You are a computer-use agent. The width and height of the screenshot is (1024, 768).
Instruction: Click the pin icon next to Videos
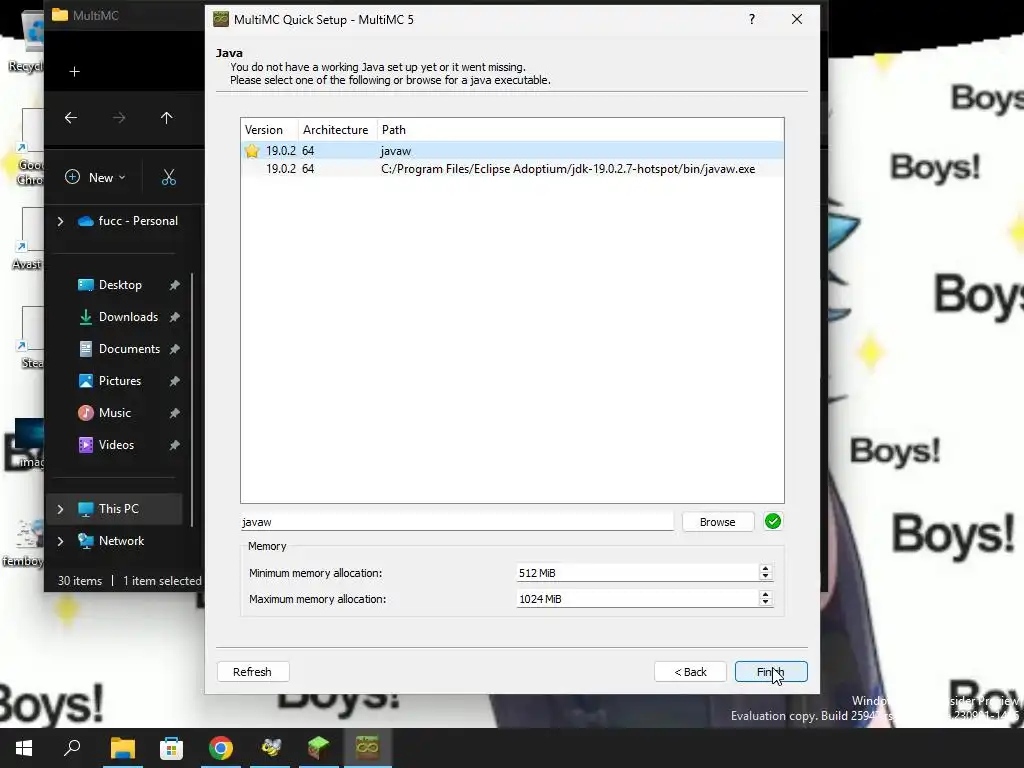click(174, 445)
